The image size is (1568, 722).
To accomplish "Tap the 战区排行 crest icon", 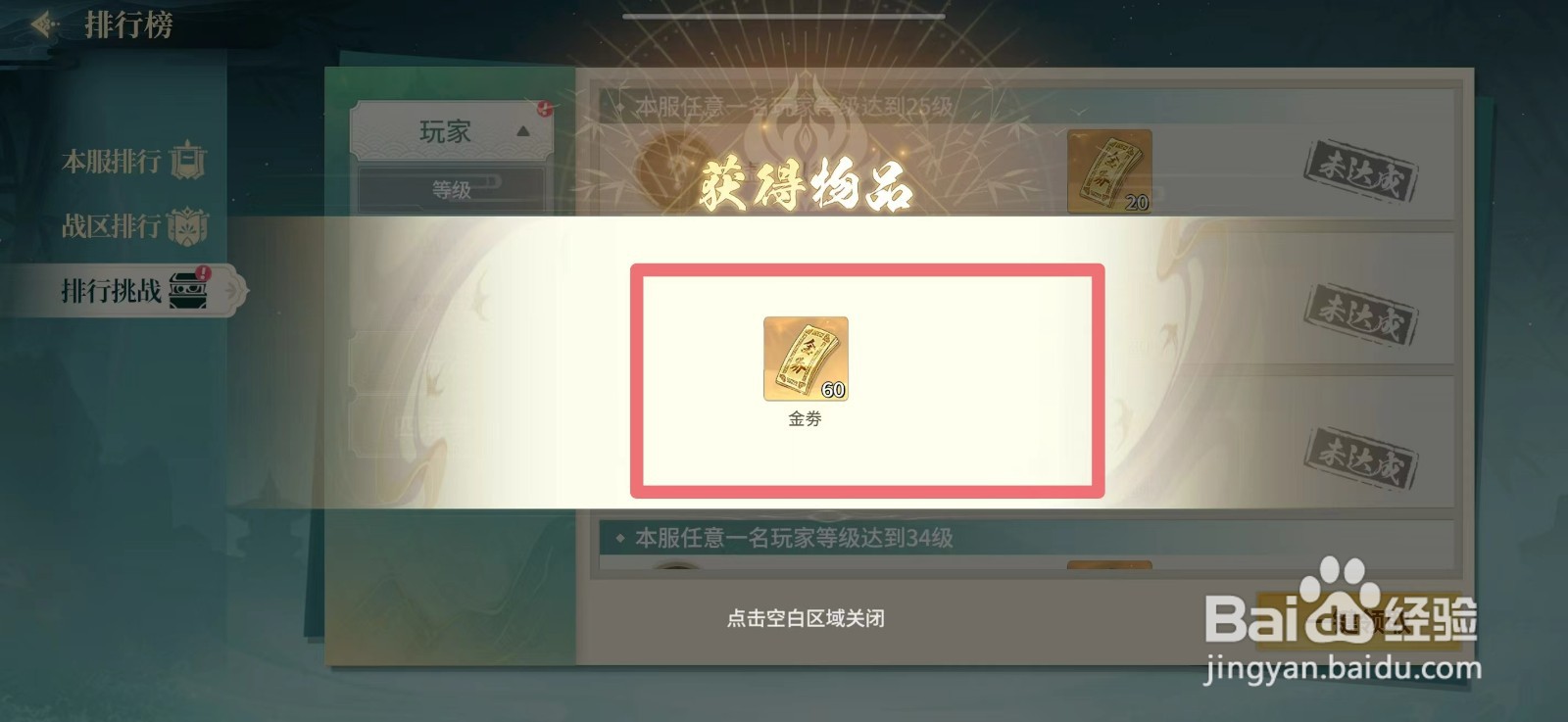I will (188, 226).
